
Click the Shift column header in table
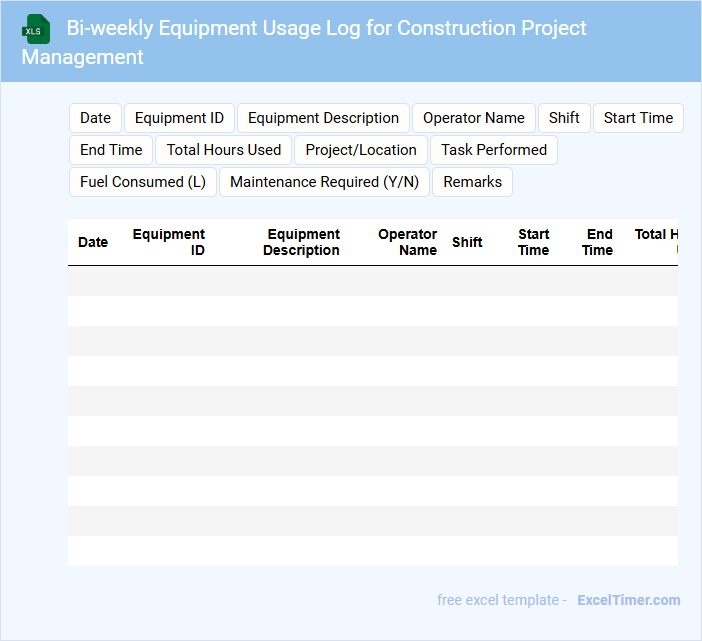point(467,242)
